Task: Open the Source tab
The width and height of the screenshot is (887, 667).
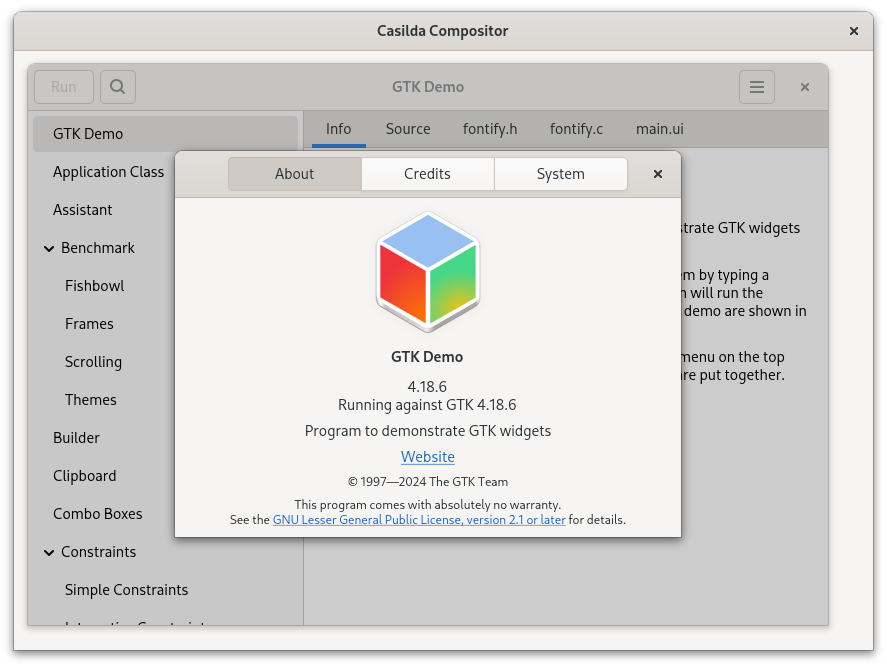Action: [x=408, y=129]
